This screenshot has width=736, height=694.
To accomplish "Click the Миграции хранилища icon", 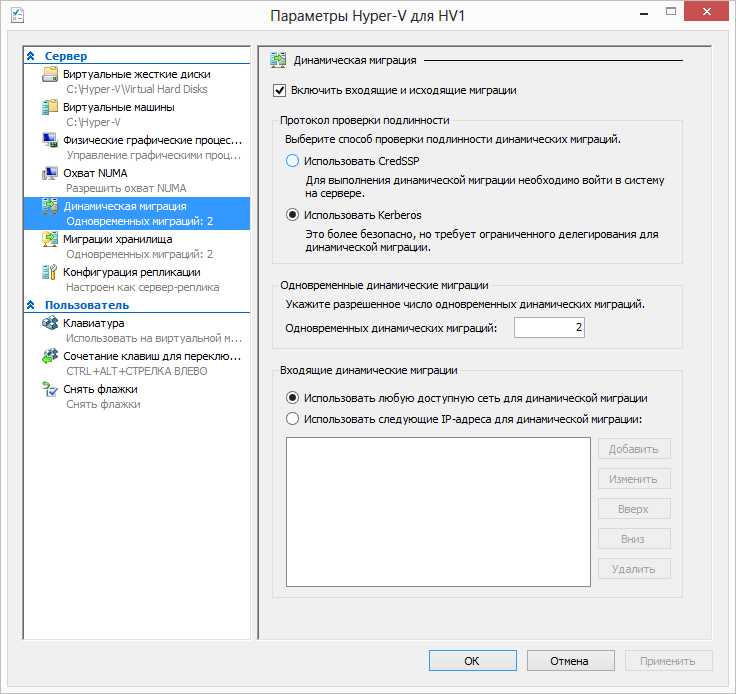I will tap(50, 240).
